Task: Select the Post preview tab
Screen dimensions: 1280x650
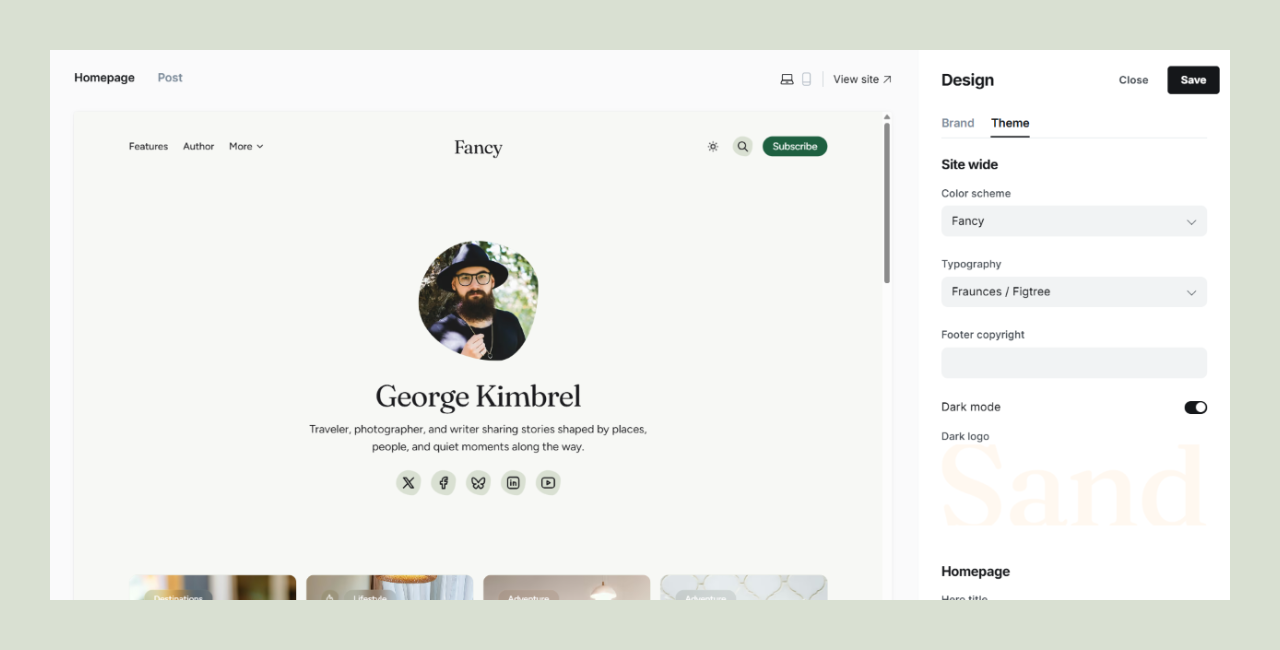Action: (x=170, y=78)
